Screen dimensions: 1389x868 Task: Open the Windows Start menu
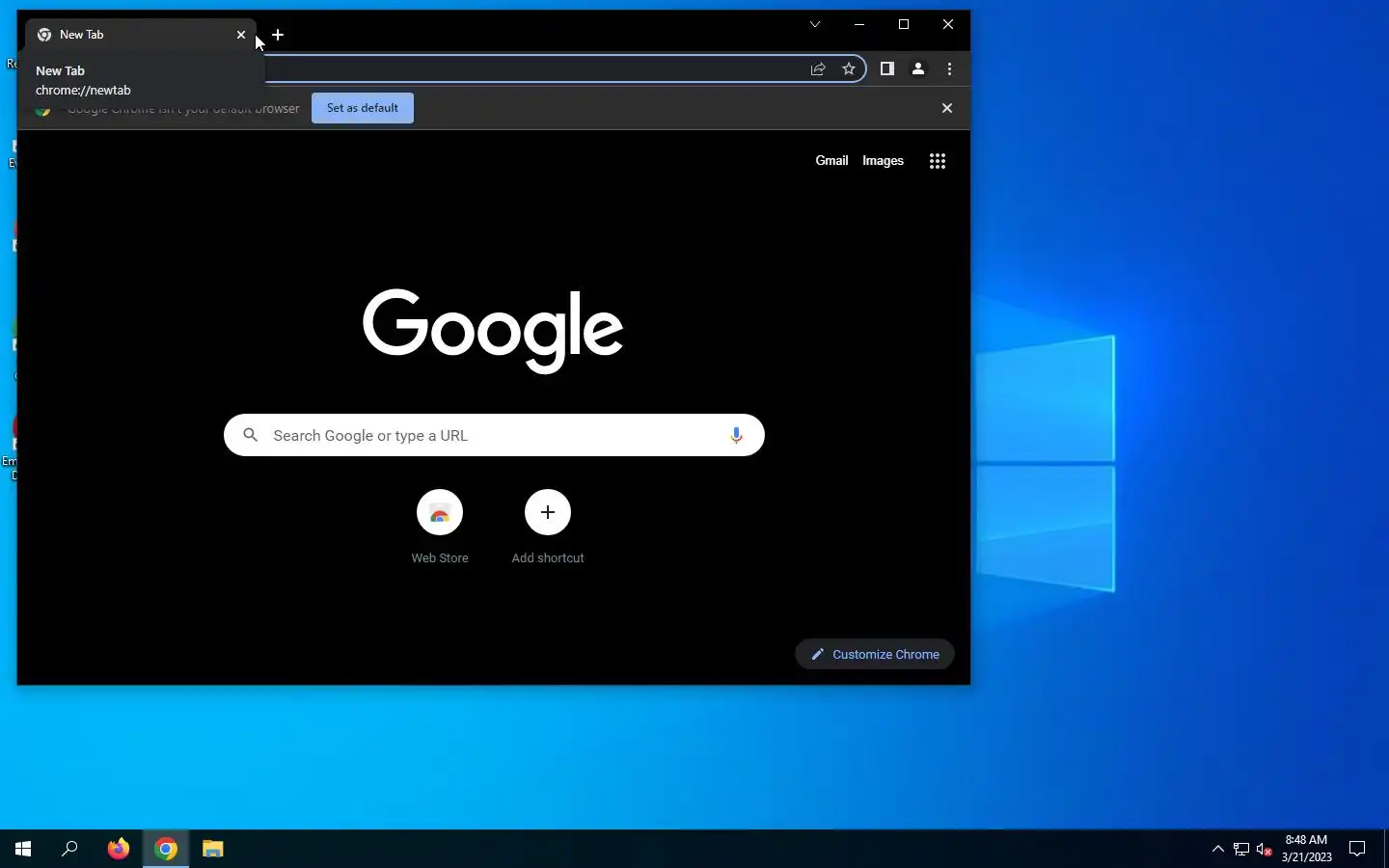point(23,849)
